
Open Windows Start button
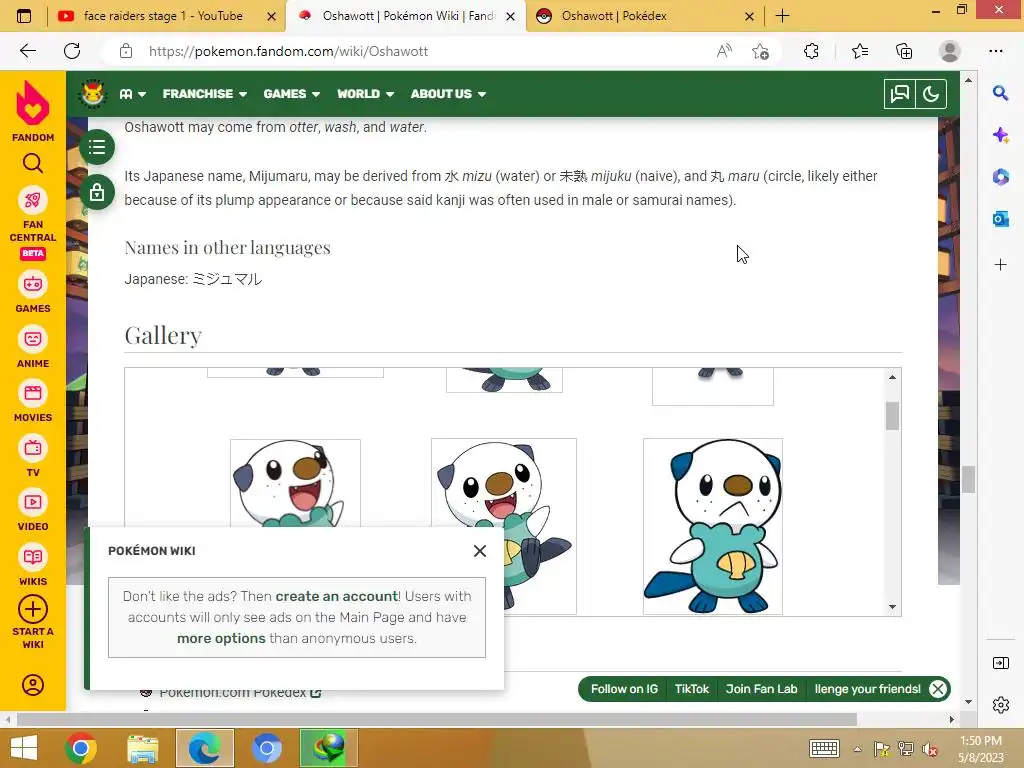click(x=24, y=748)
